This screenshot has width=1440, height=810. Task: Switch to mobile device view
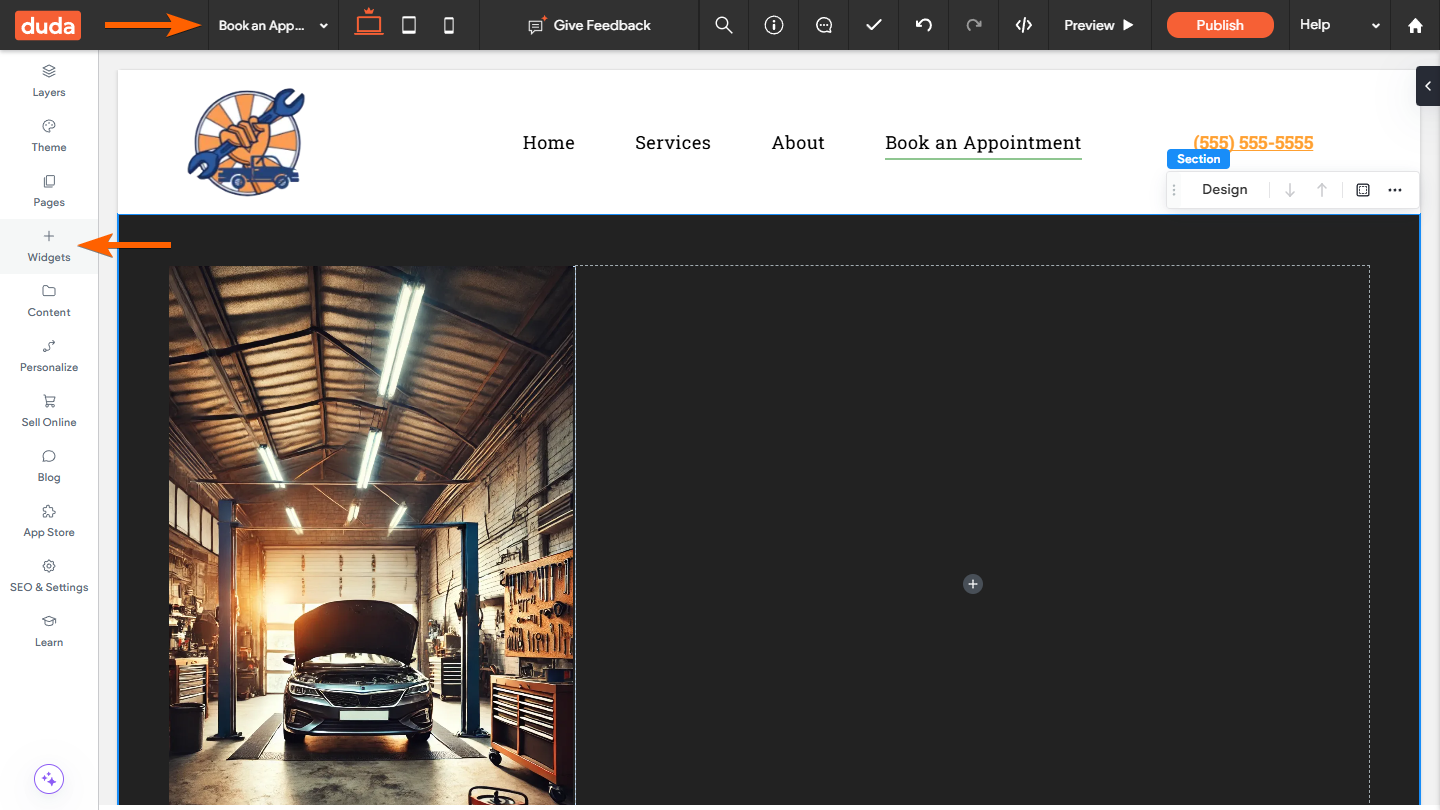tap(449, 25)
